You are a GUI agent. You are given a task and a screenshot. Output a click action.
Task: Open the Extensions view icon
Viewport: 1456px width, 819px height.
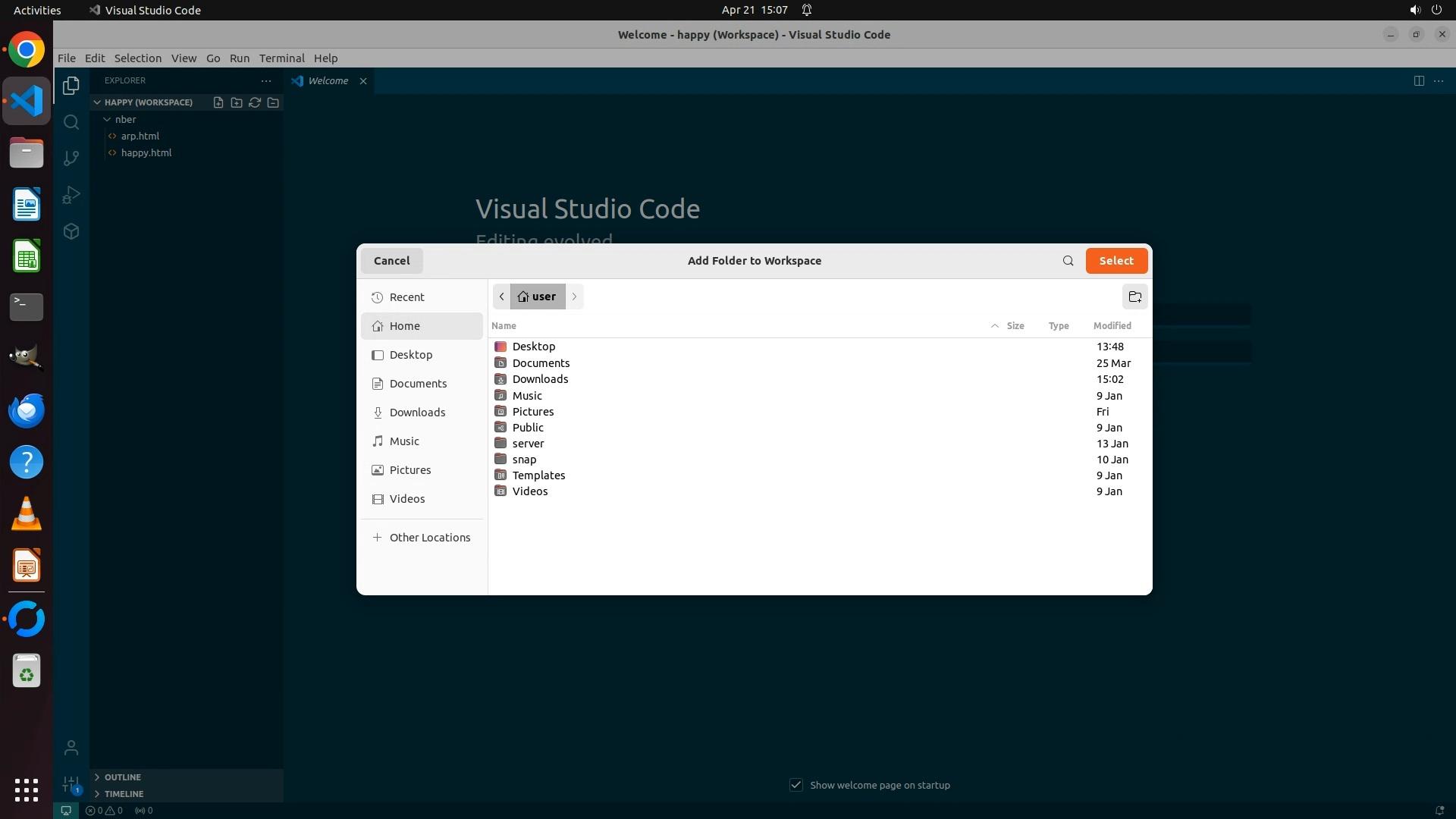click(x=71, y=231)
